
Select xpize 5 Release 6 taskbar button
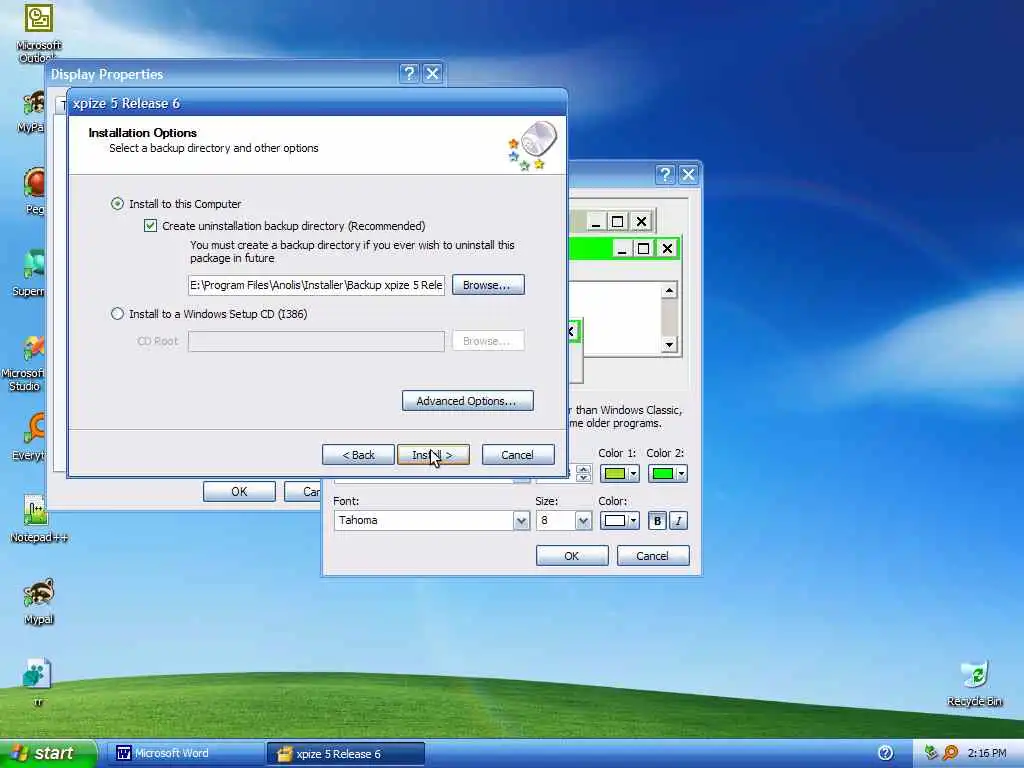point(346,754)
